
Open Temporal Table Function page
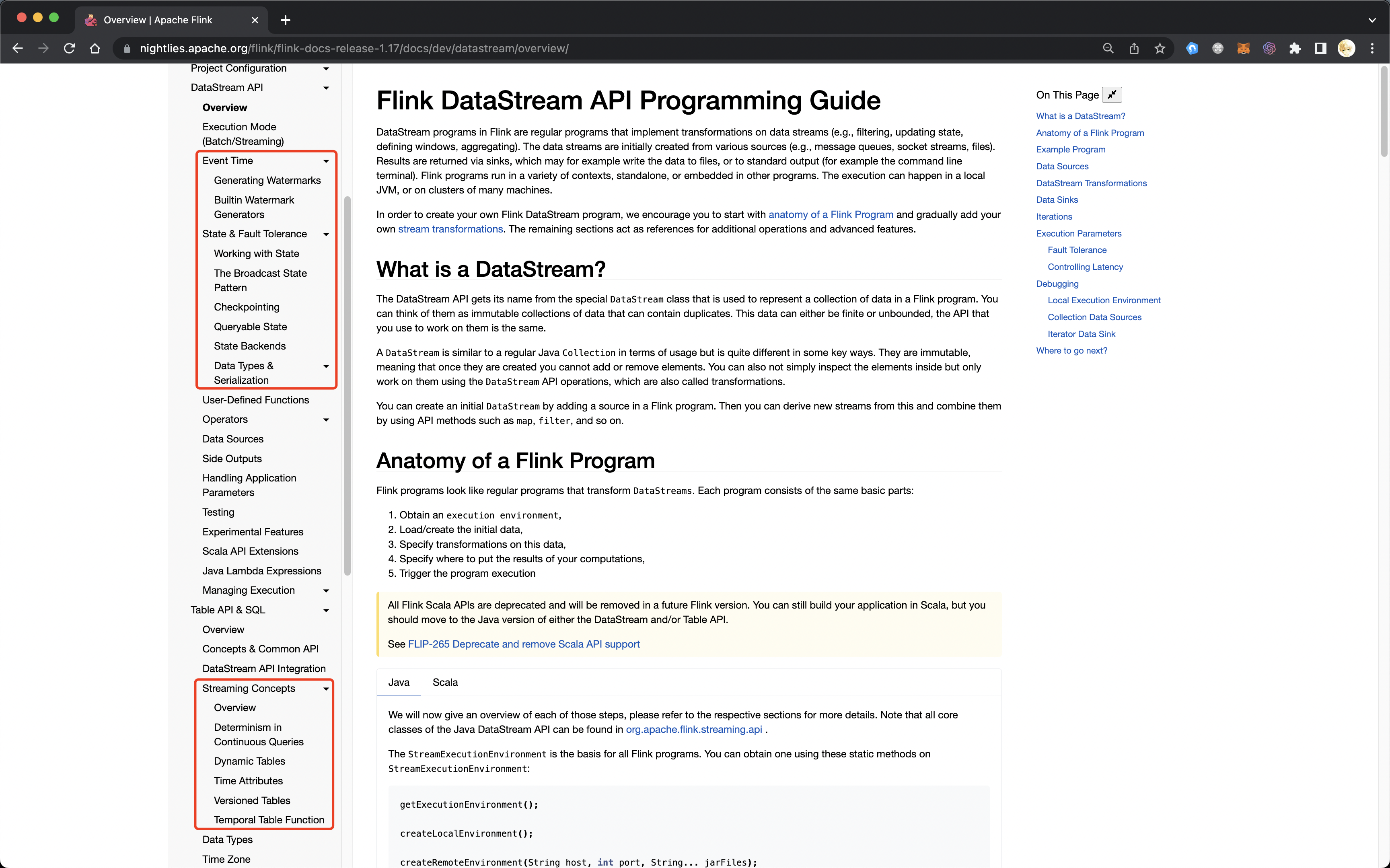coord(269,820)
